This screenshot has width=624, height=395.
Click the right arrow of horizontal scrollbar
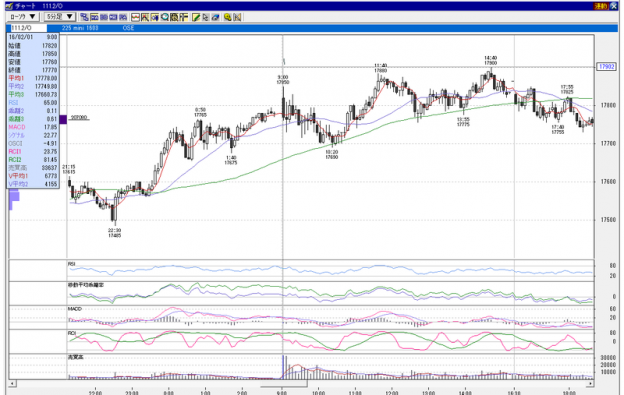coord(591,383)
